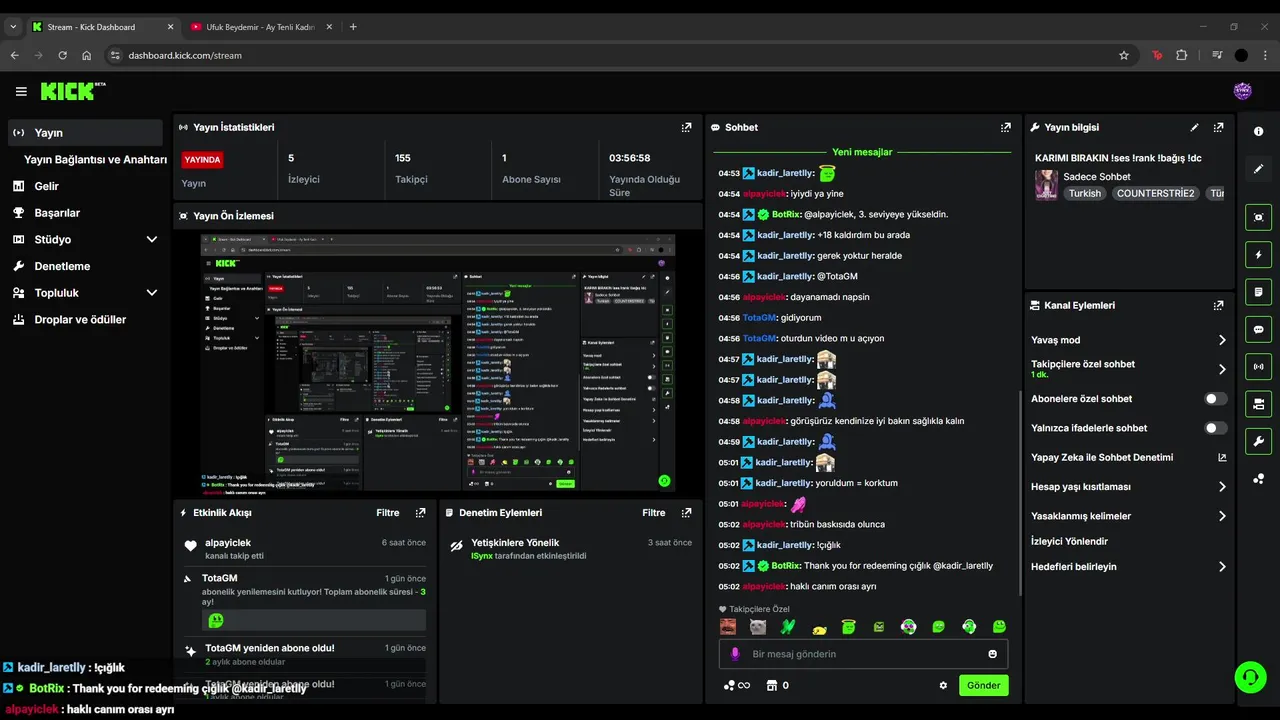Enable Abonelere özel sohbet toggle
This screenshot has height=720, width=1280.
point(1216,399)
